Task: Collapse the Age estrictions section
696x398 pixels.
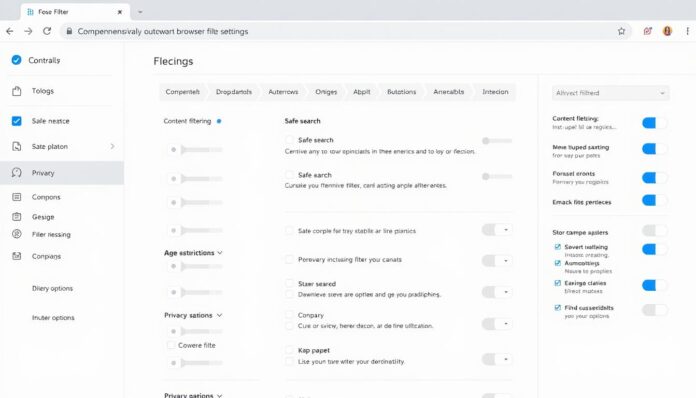Action: click(220, 253)
